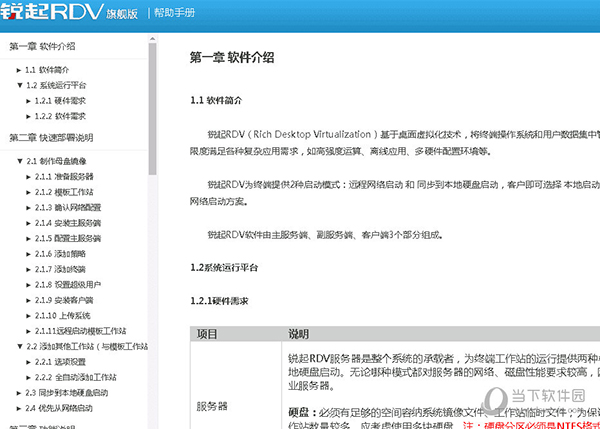Collapse the 1.2 系统运行平台 arrow

pyautogui.click(x=18, y=85)
